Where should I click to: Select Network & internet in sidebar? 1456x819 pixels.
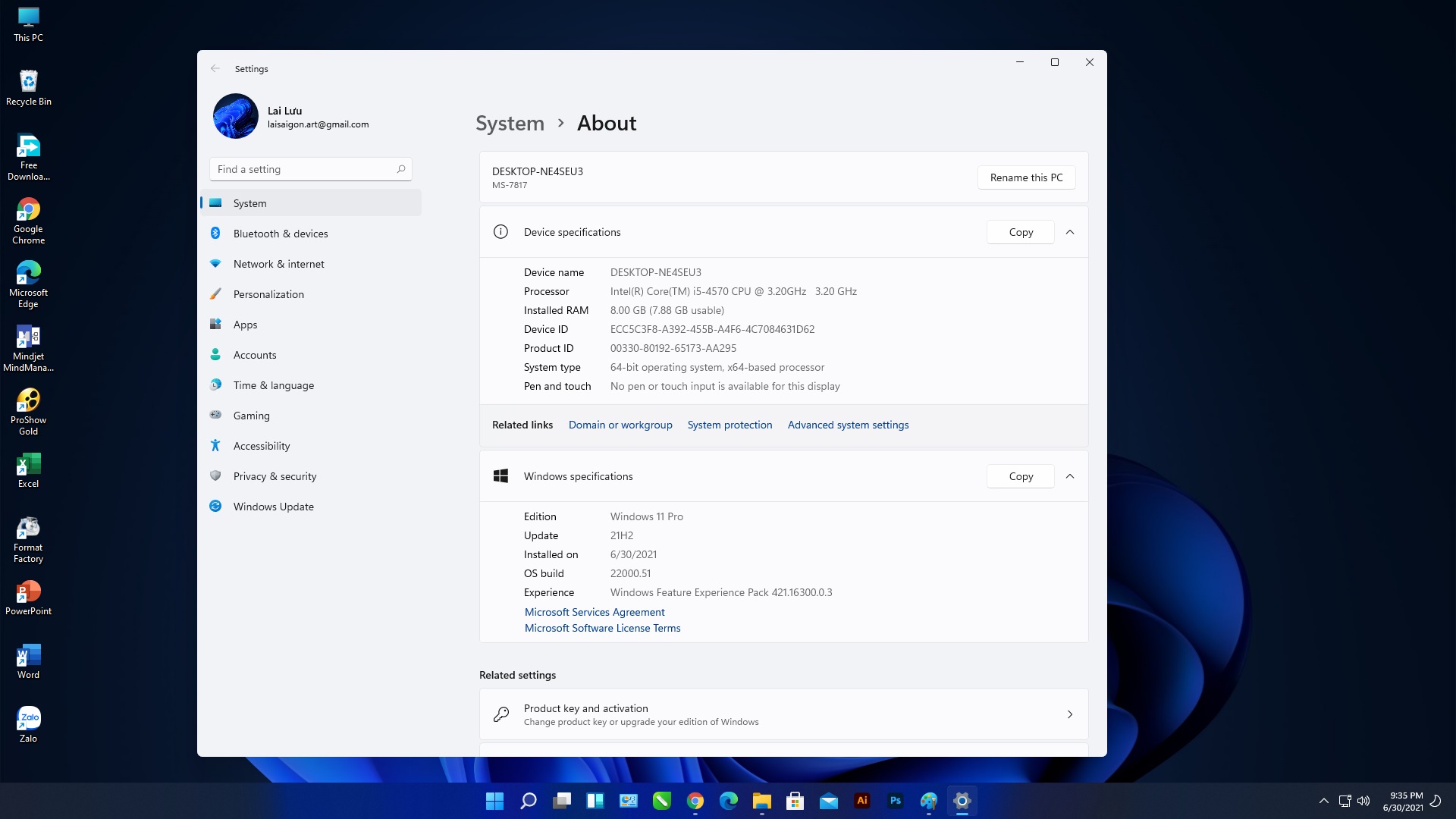[x=311, y=264]
